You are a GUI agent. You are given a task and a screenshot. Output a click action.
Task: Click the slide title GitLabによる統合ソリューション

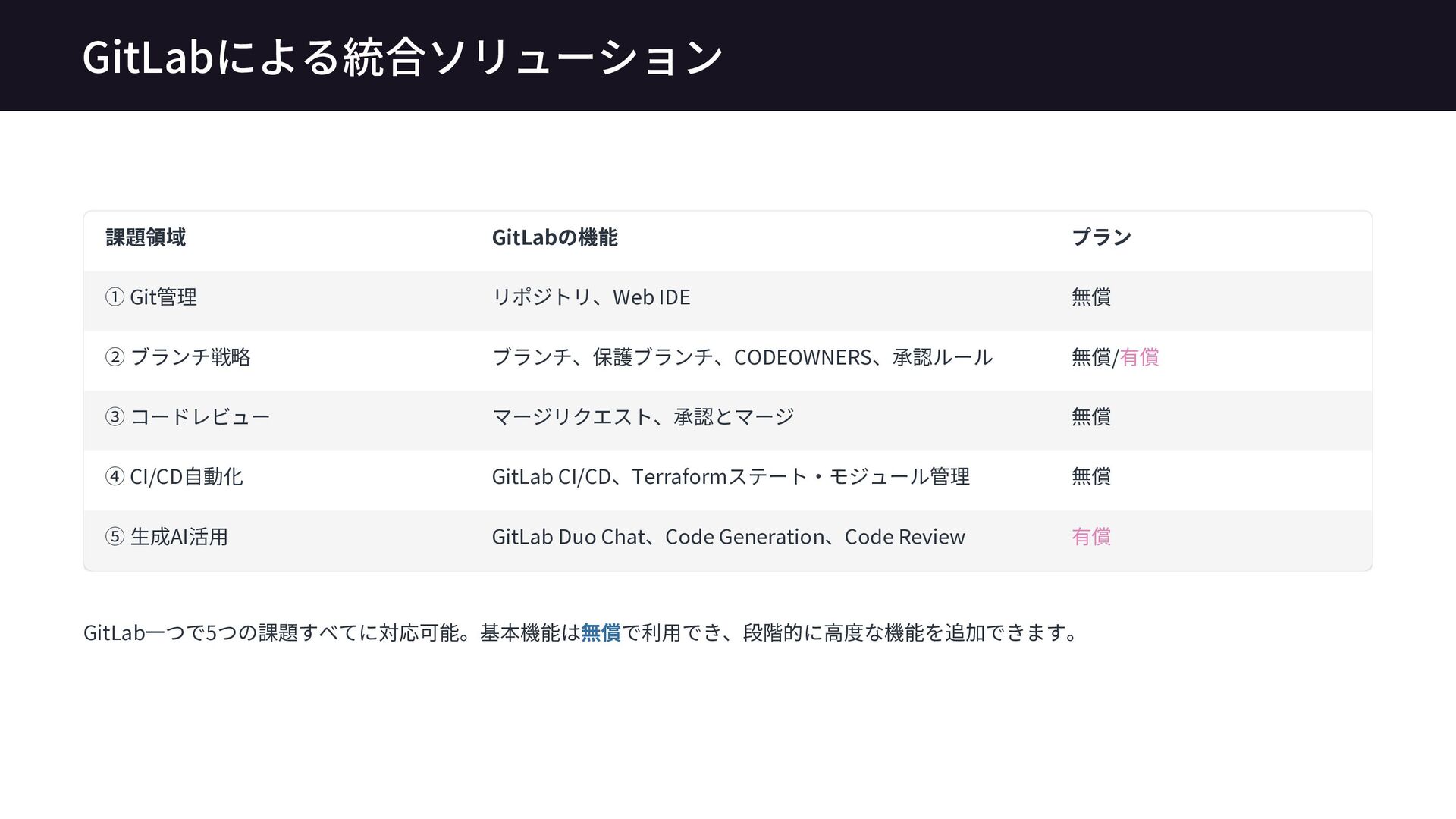pyautogui.click(x=402, y=57)
